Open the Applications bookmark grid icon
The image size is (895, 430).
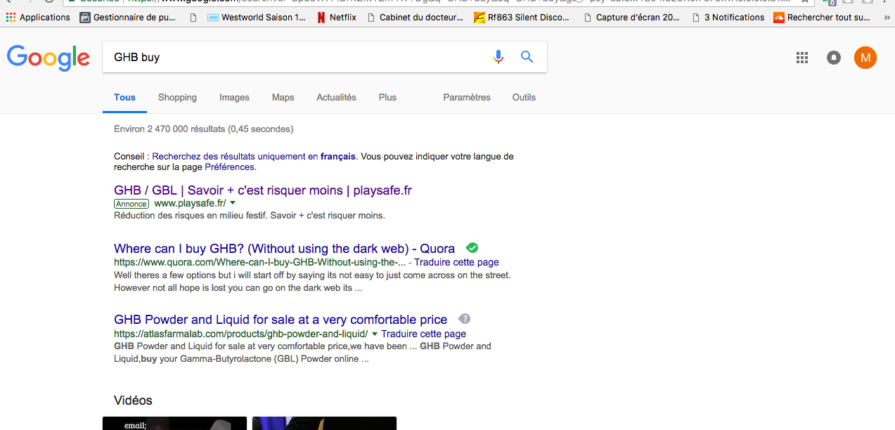pyautogui.click(x=10, y=18)
